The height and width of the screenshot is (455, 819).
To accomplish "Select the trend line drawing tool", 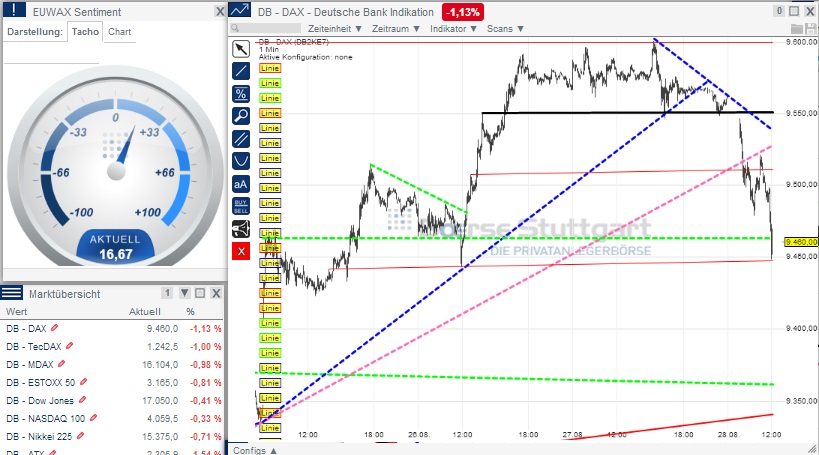I will click(241, 71).
